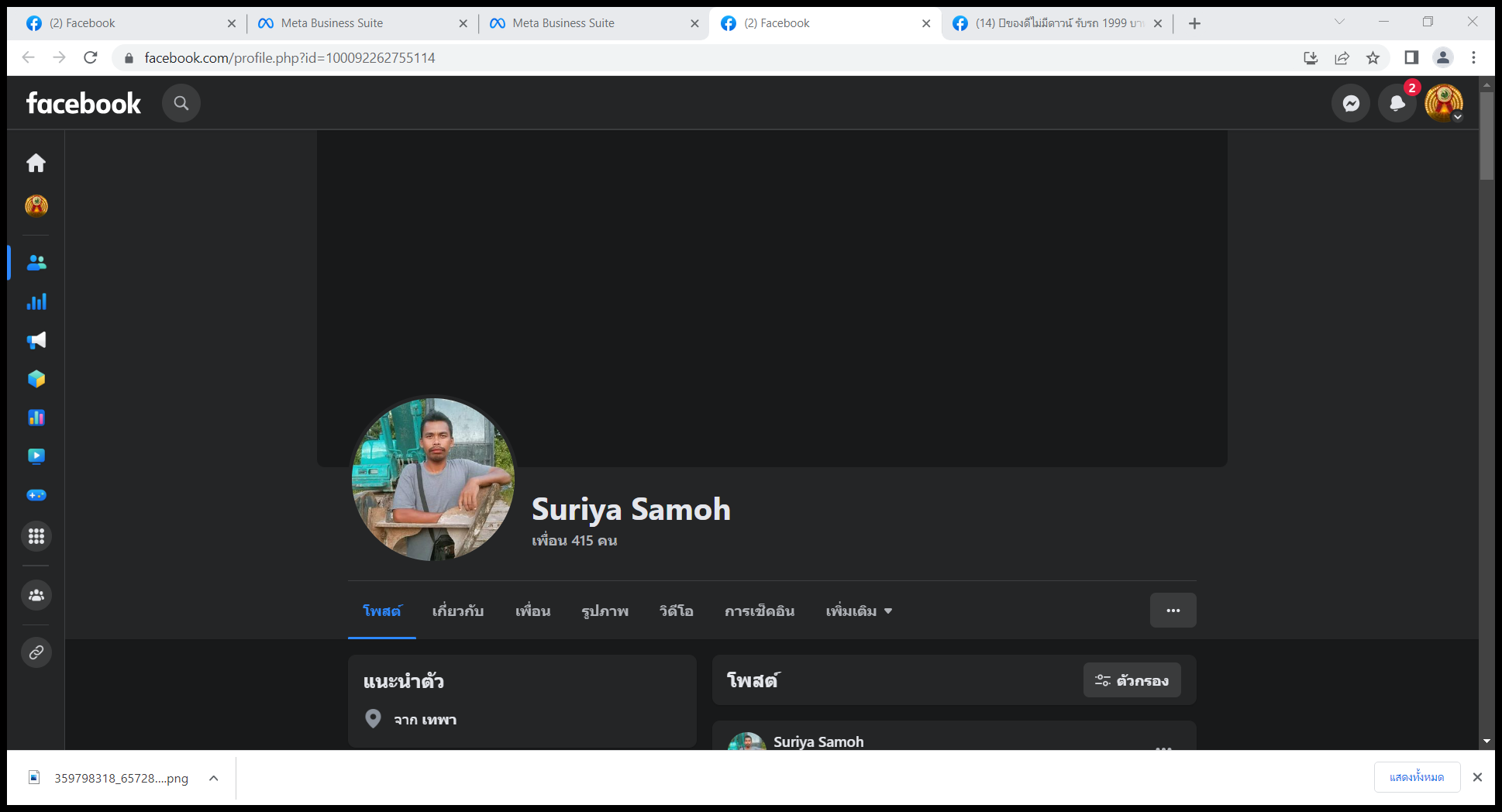This screenshot has width=1502, height=812.
Task: Open the Groups icon in sidebar
Action: click(x=36, y=595)
